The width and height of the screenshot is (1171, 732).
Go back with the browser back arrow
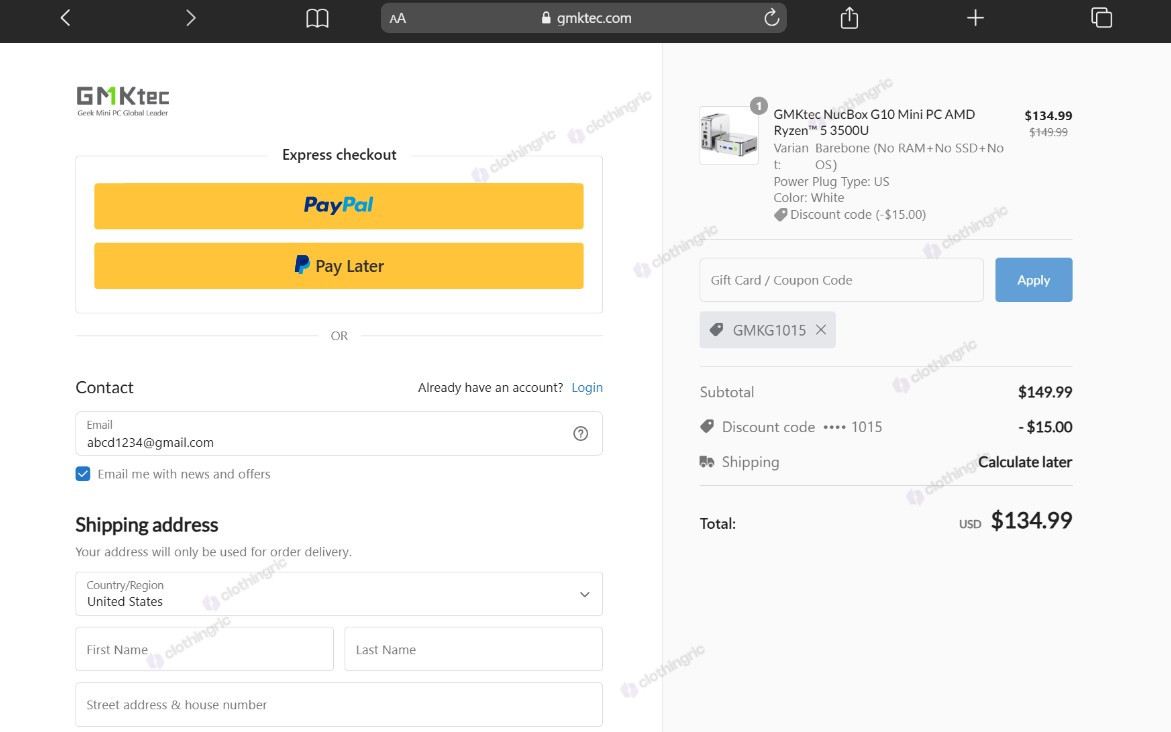tap(66, 18)
